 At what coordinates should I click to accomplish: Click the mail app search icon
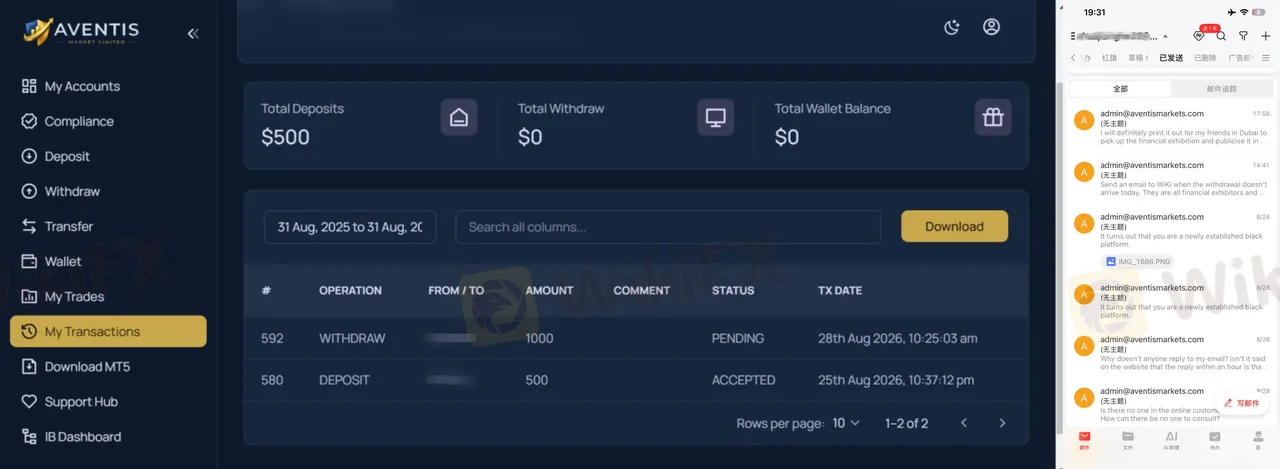[1221, 36]
